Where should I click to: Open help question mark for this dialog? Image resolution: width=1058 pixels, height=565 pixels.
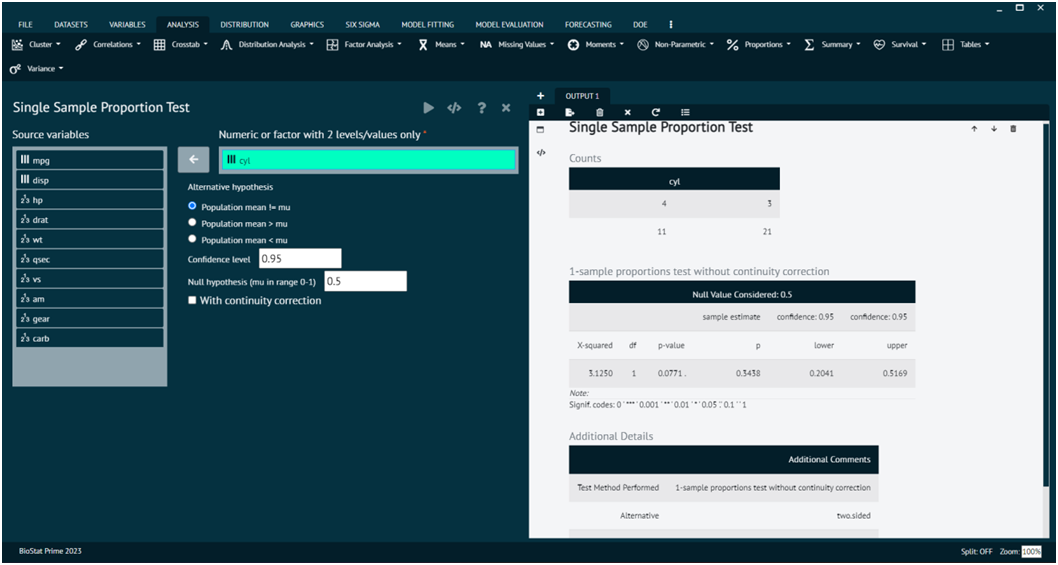[x=481, y=107]
